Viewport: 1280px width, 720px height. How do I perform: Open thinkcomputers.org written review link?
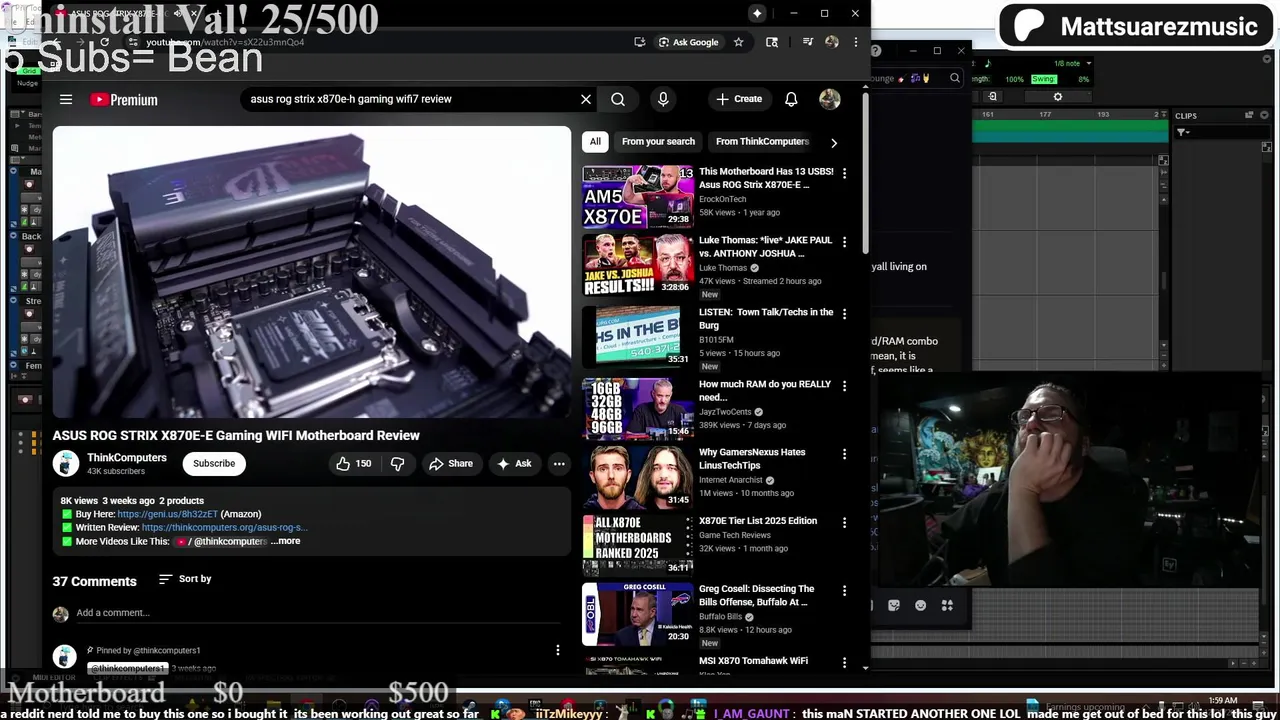[x=224, y=527]
